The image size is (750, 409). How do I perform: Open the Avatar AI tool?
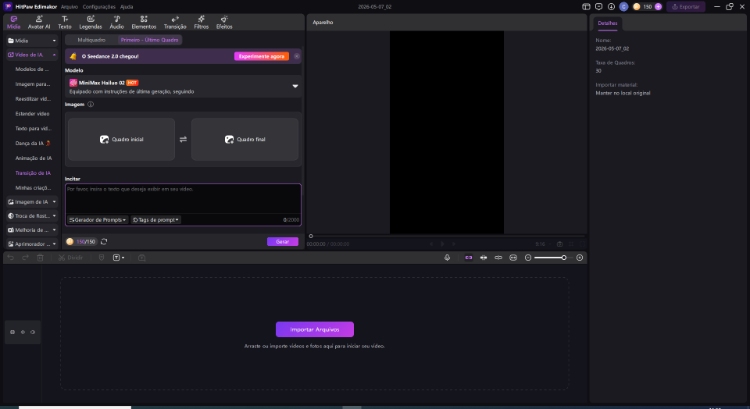(39, 22)
